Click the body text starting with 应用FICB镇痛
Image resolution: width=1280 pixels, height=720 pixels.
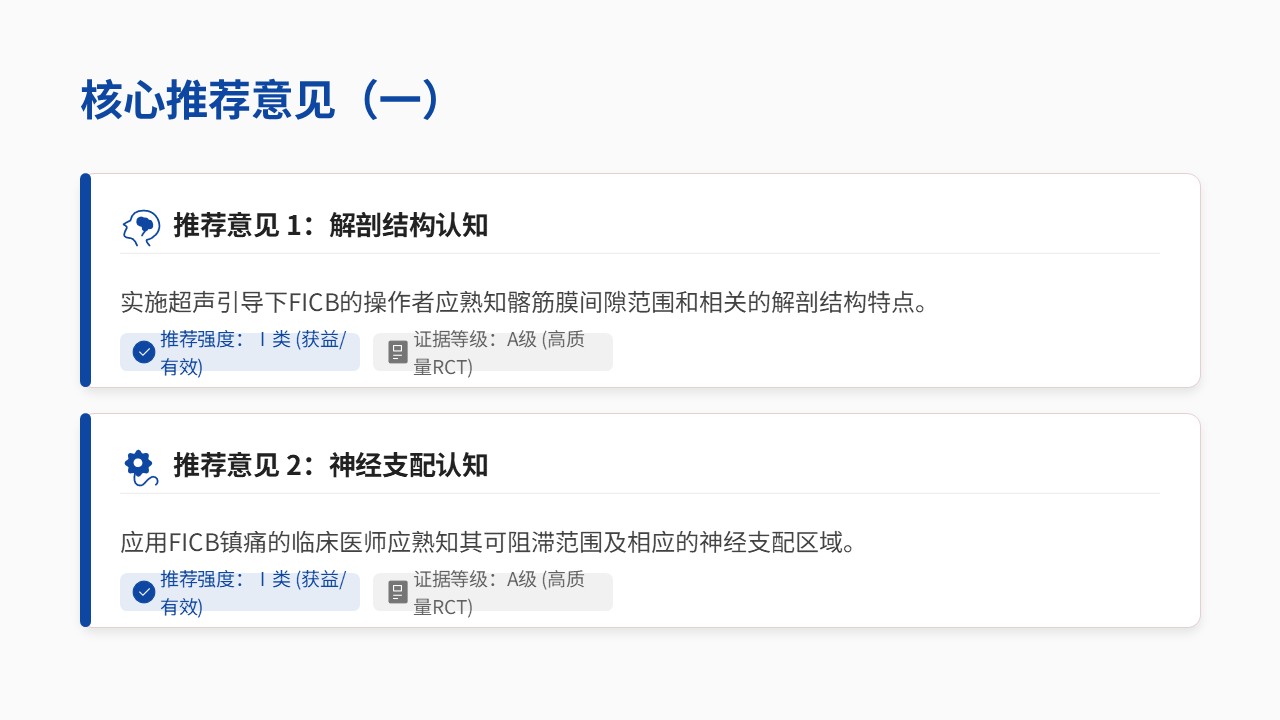(489, 543)
